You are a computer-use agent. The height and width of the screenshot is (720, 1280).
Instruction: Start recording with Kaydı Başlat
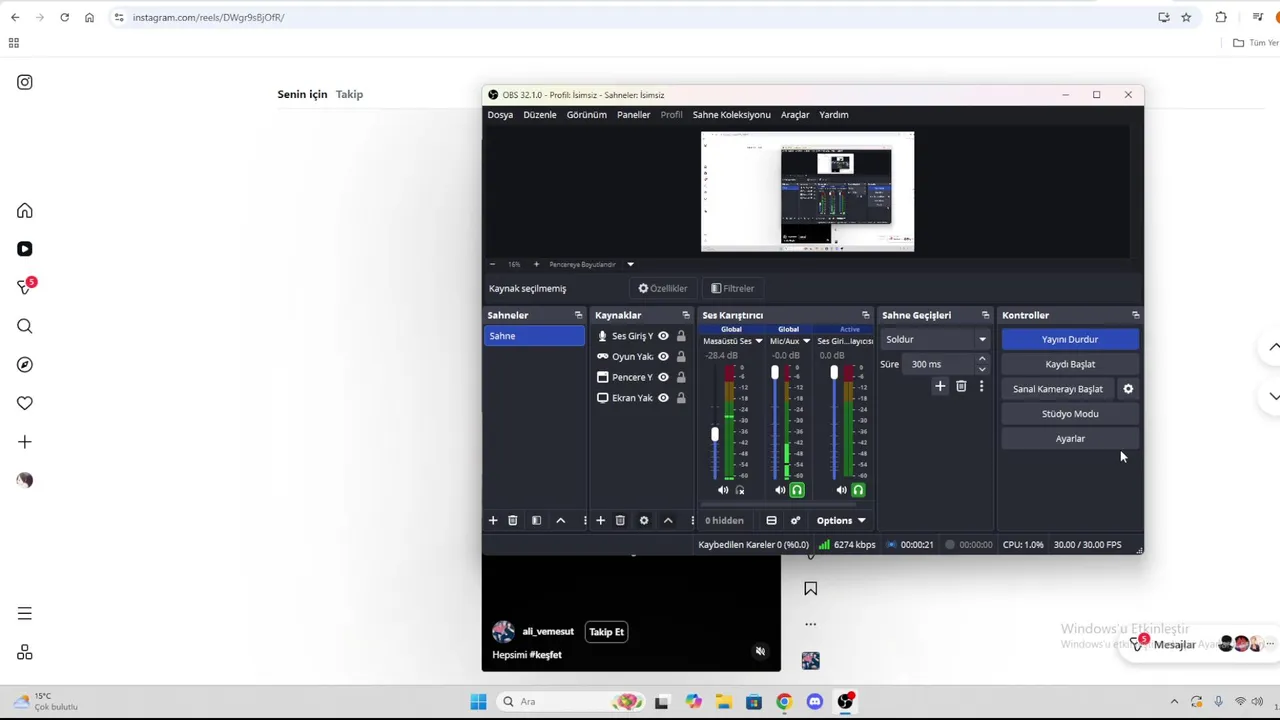coord(1070,364)
